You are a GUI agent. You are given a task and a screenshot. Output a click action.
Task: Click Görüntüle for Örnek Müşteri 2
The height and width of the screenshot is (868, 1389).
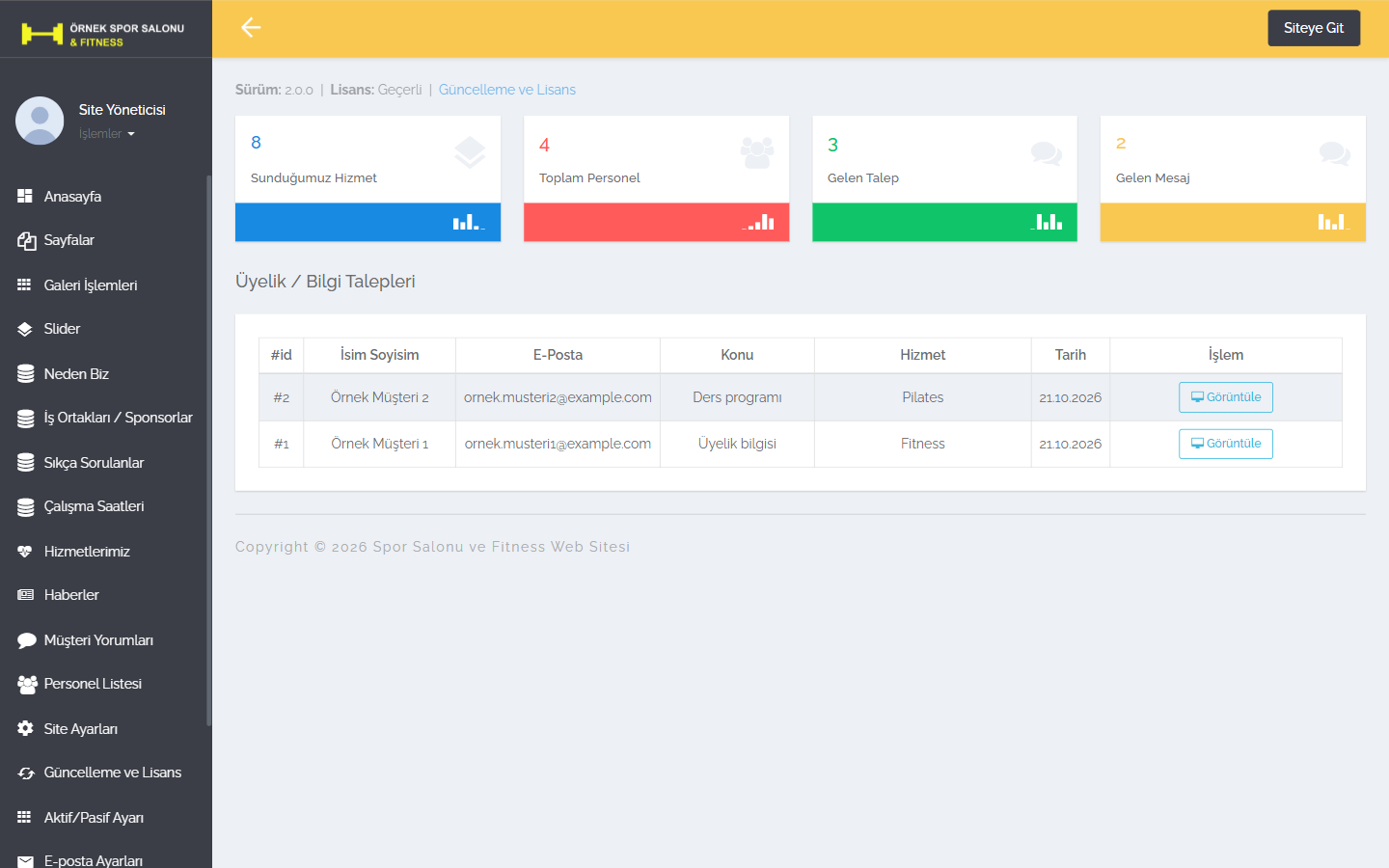pos(1226,397)
